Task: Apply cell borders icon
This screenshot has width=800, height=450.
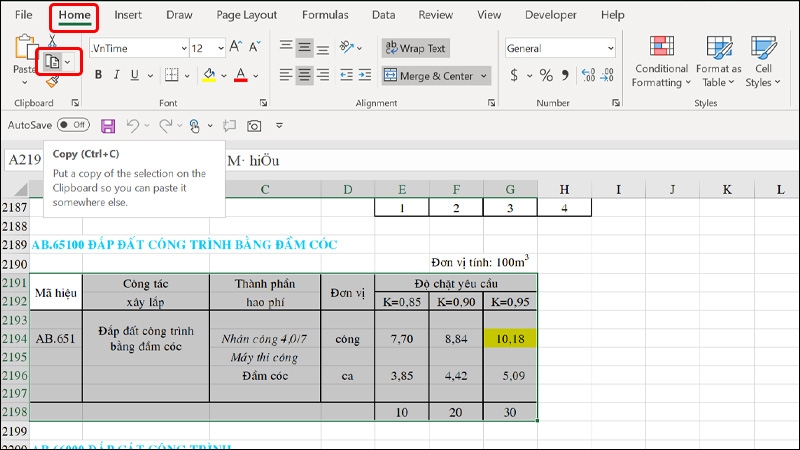Action: [172, 75]
